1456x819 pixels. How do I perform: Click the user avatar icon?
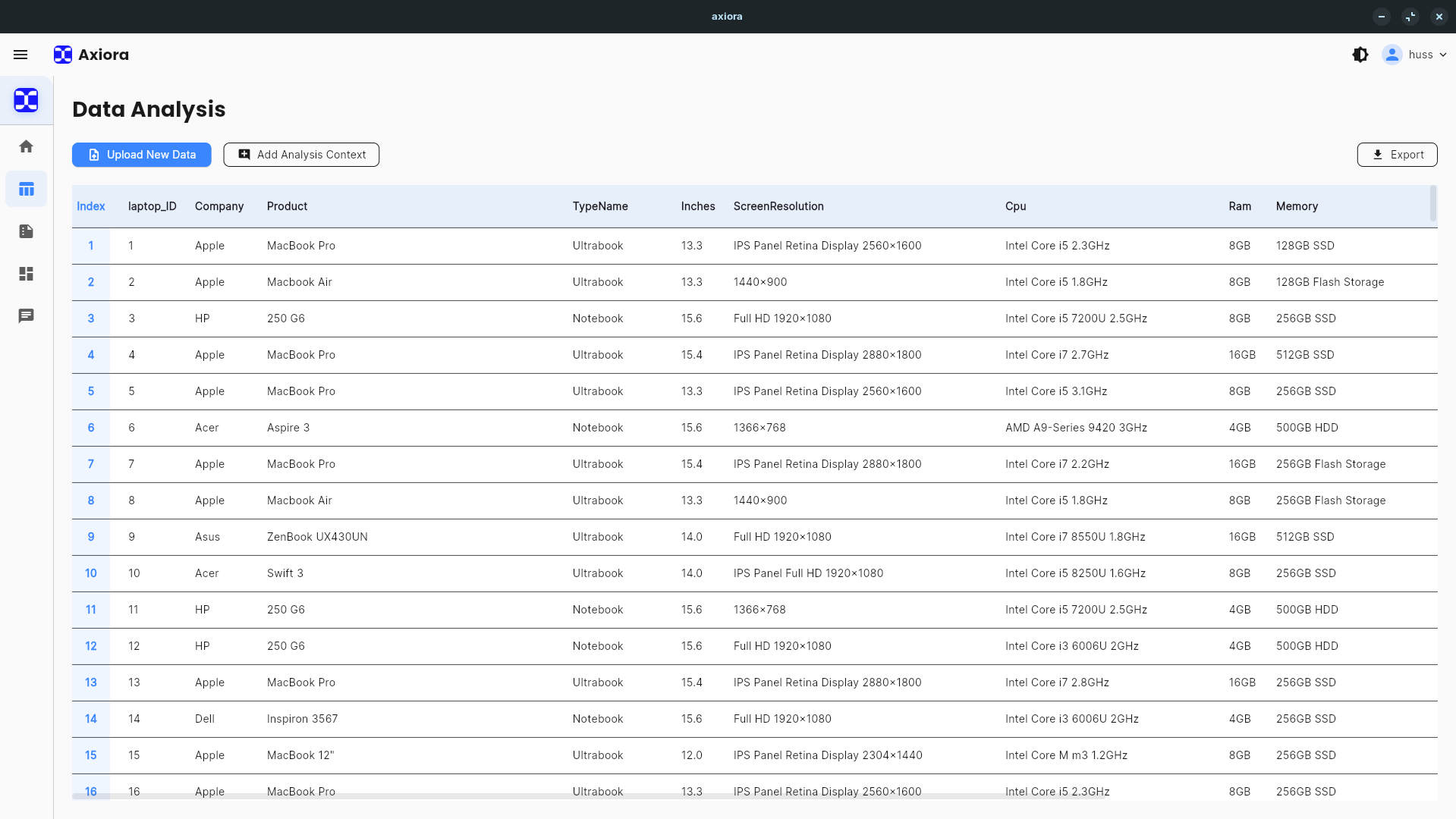[x=1392, y=55]
